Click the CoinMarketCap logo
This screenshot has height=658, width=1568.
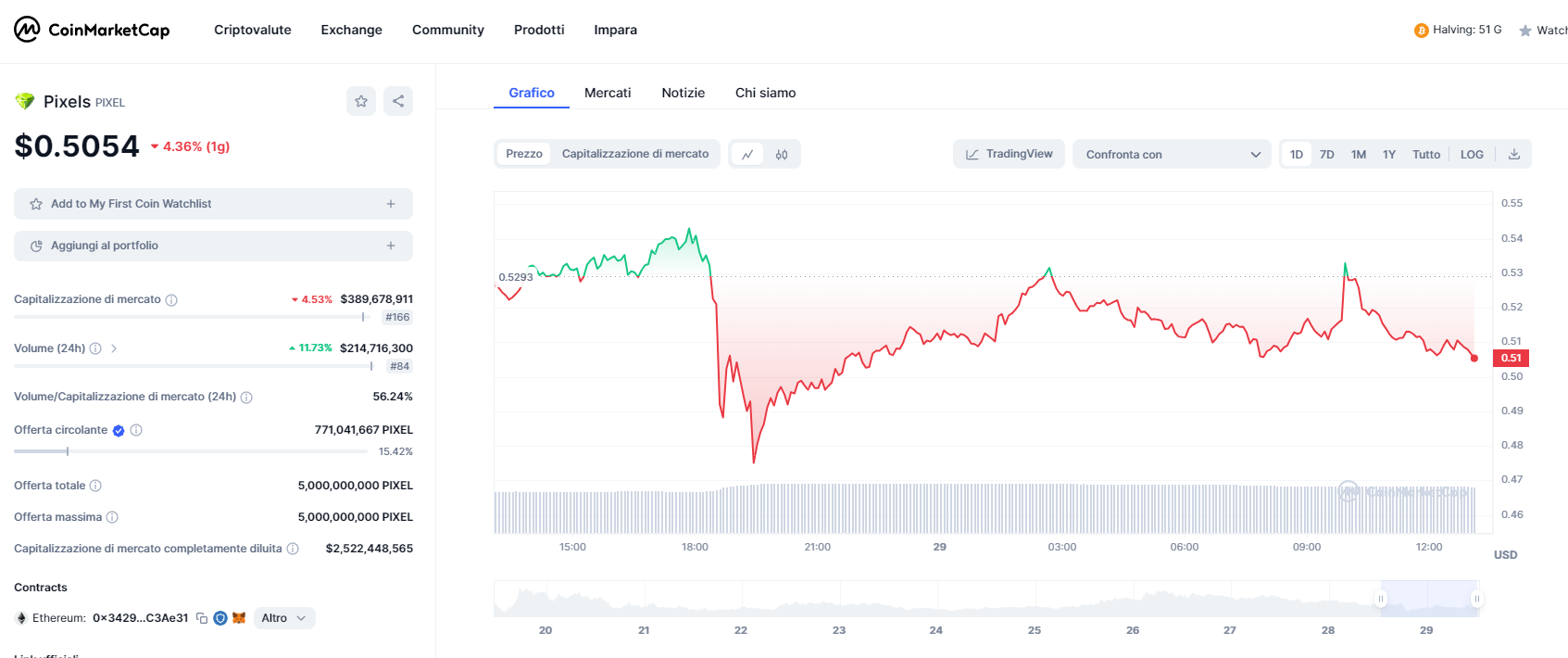[92, 30]
